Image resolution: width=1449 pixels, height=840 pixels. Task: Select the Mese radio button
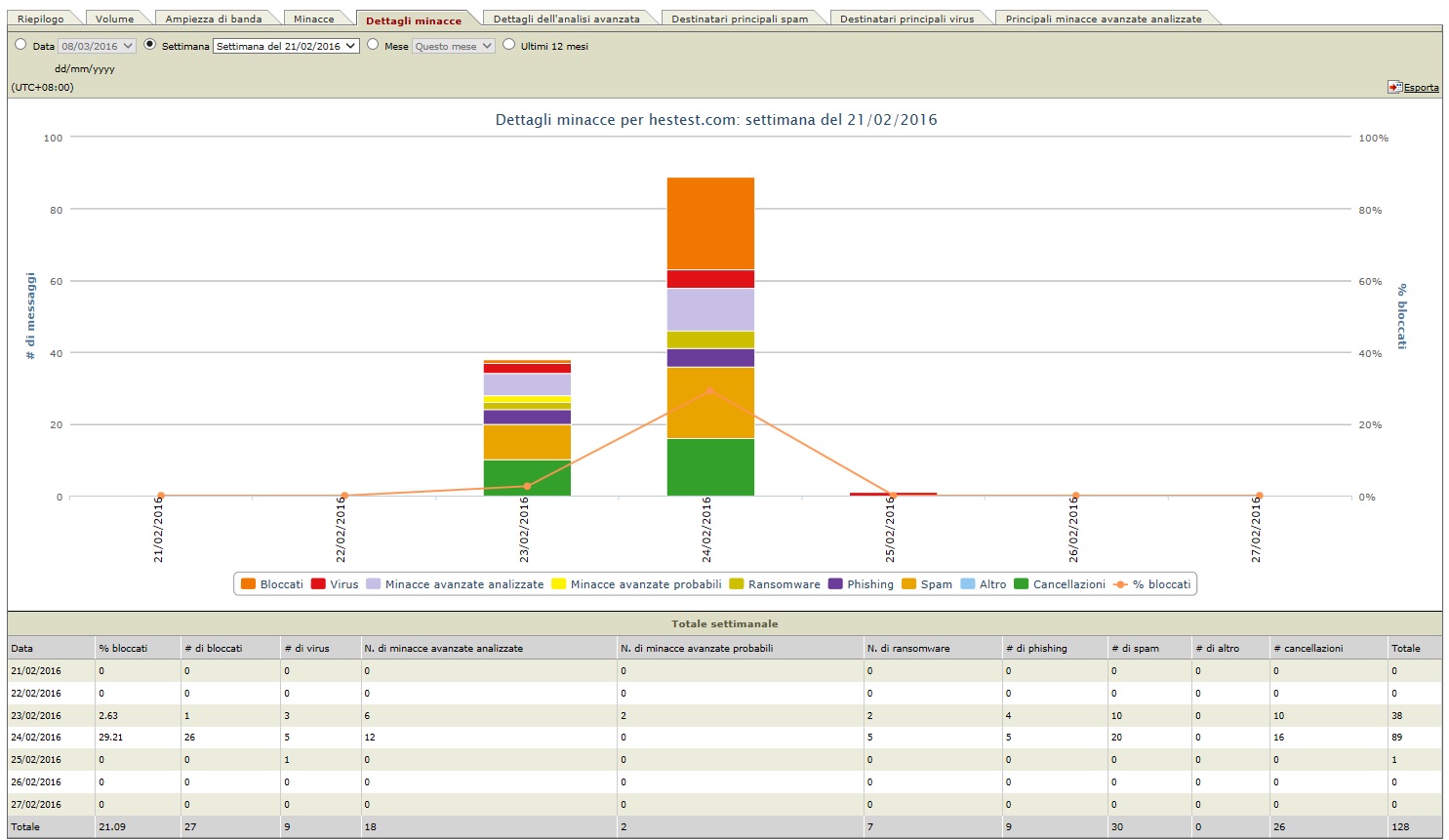[373, 45]
